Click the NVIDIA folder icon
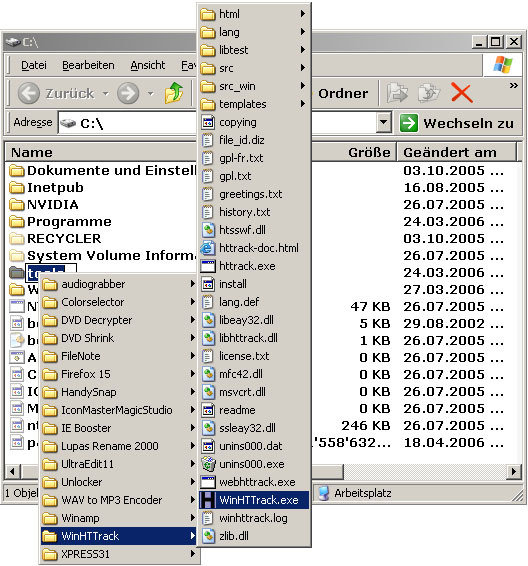The width and height of the screenshot is (528, 566). click(x=16, y=204)
